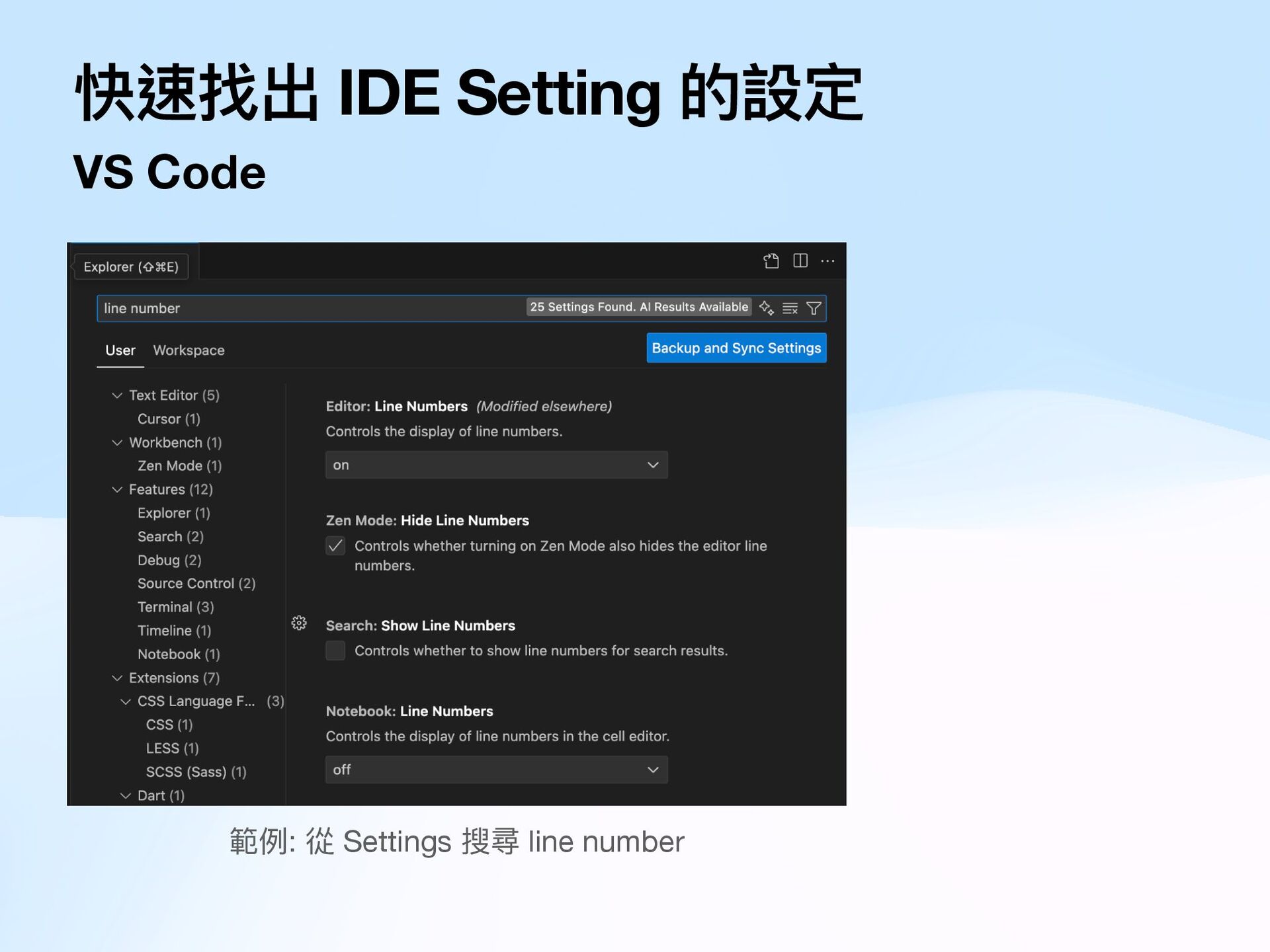This screenshot has width=1270, height=952.
Task: Select SCSS (Sass) (1) tree item
Action: 196,772
